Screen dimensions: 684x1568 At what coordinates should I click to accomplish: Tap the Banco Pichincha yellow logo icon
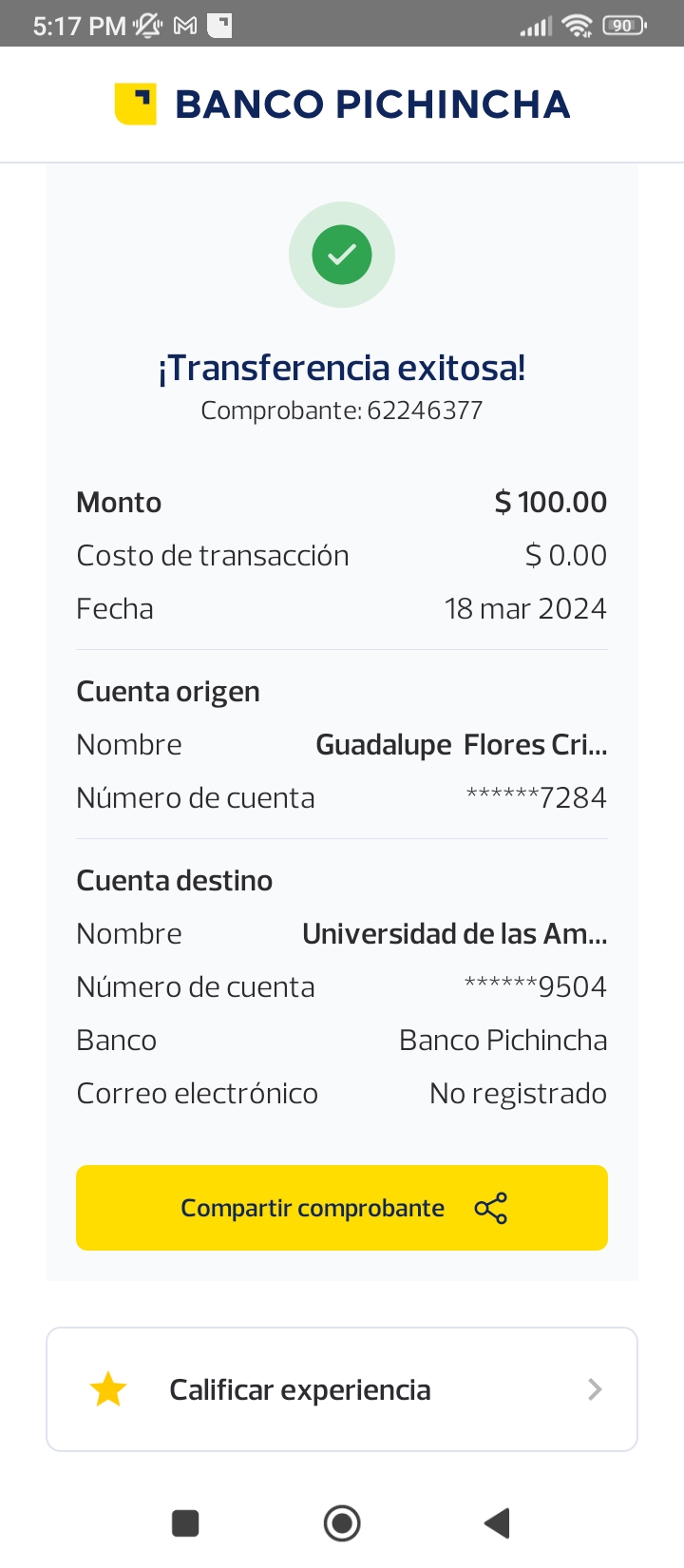click(135, 104)
